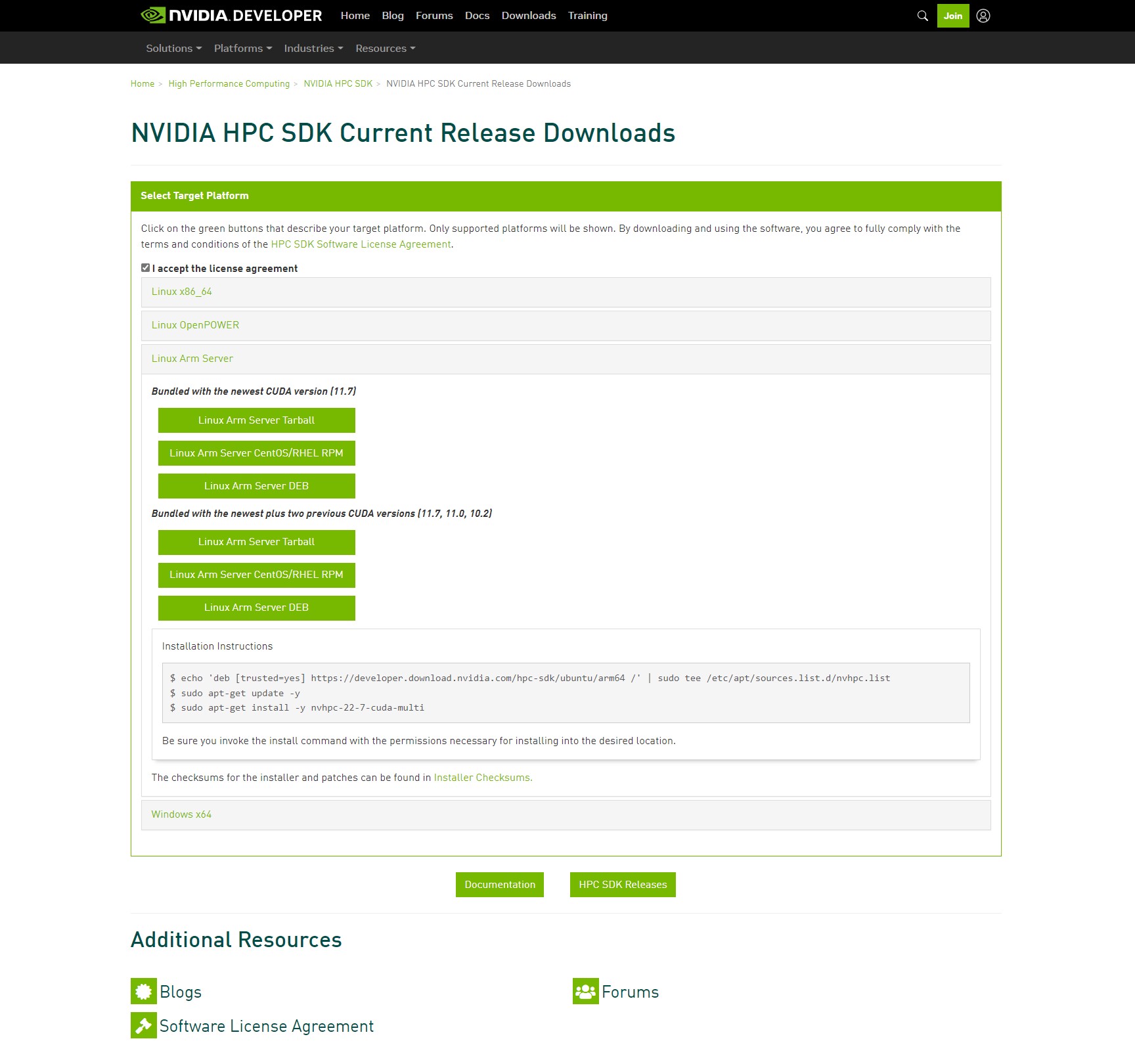
Task: Expand the Linux x86_64 platform section
Action: click(x=566, y=292)
